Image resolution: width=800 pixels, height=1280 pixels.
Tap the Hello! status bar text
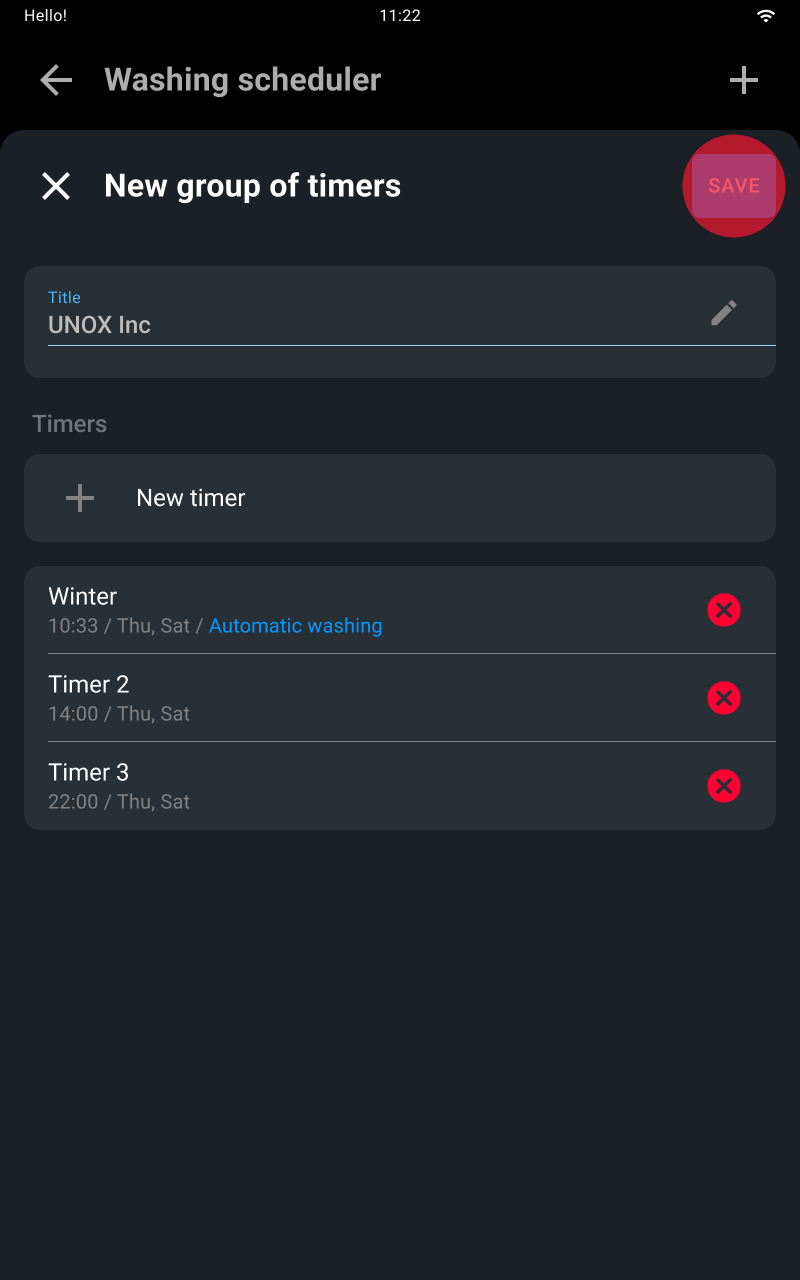point(45,16)
